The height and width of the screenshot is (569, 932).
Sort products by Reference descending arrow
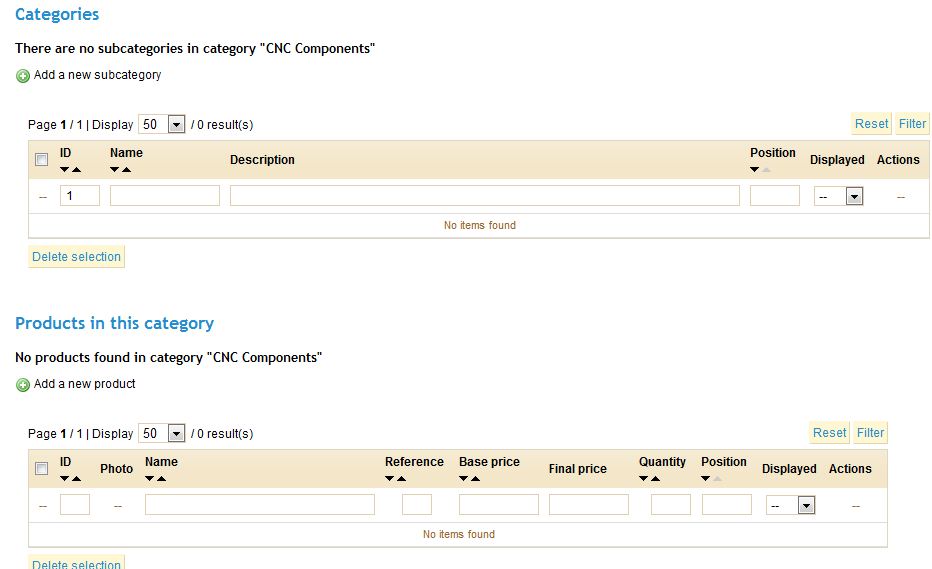390,479
